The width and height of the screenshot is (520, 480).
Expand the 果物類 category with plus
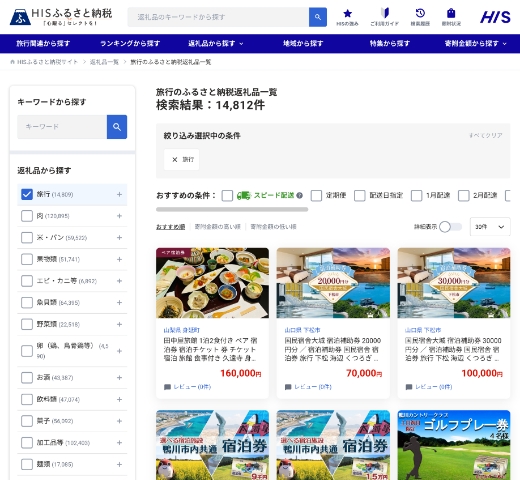(x=119, y=259)
